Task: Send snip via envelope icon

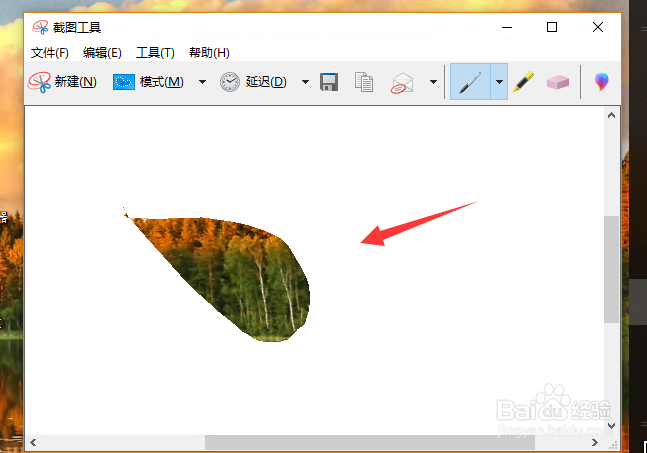Action: coord(402,83)
